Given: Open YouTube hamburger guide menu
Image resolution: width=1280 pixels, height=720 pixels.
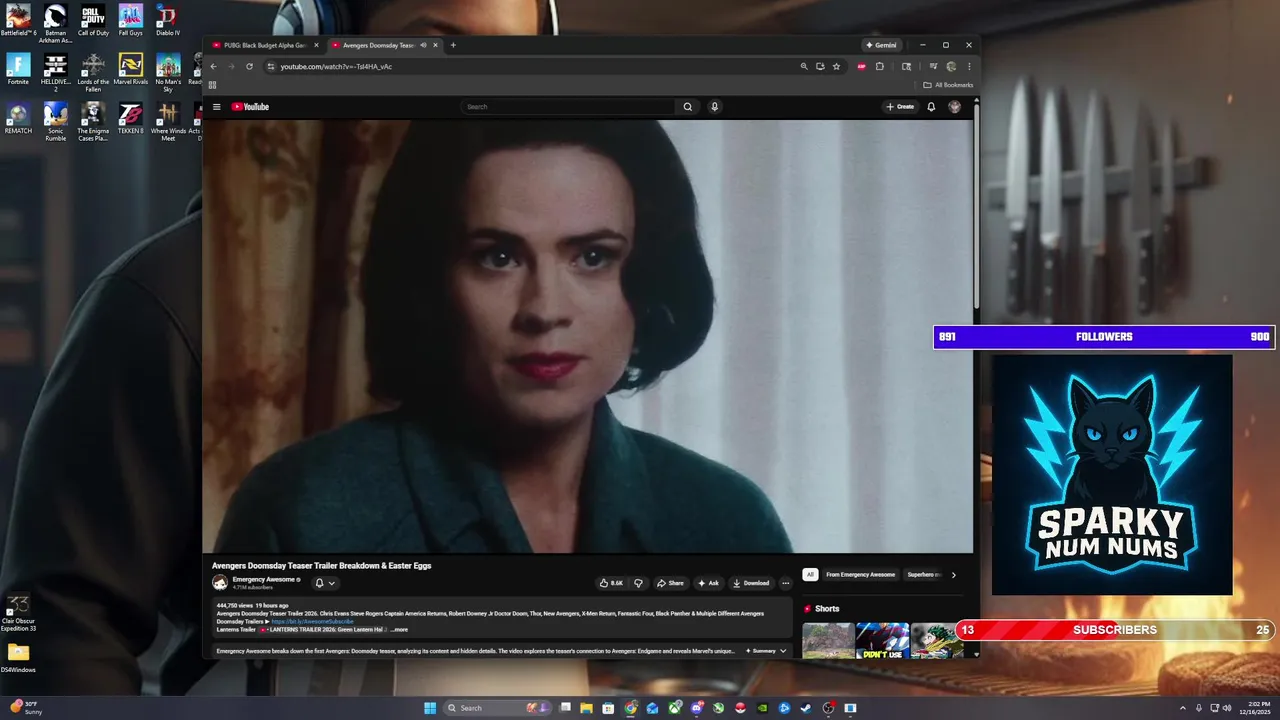Looking at the screenshot, I should coord(216,107).
